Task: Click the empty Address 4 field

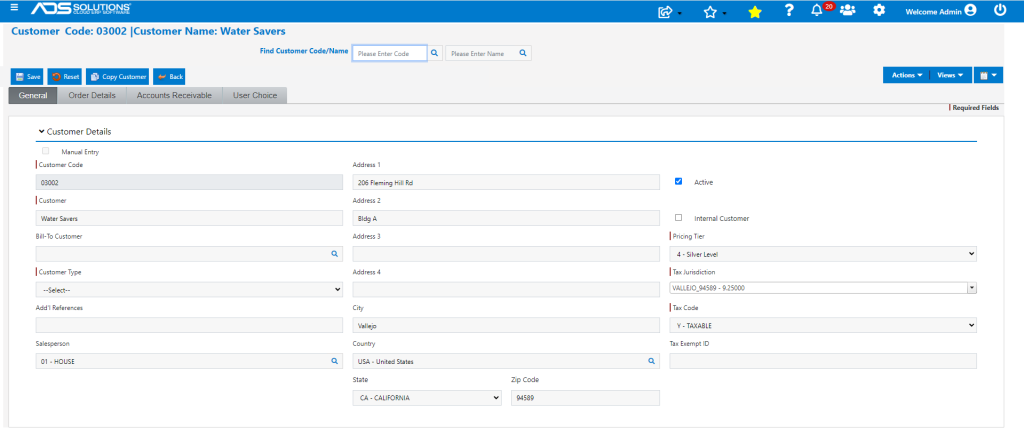Action: tap(506, 290)
